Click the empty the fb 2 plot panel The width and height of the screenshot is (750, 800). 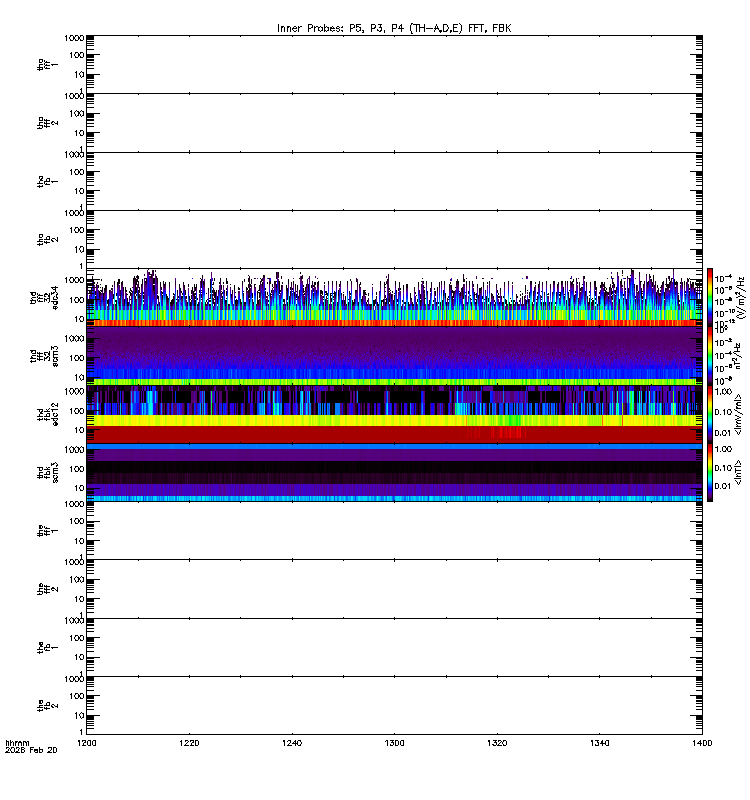pyautogui.click(x=394, y=706)
